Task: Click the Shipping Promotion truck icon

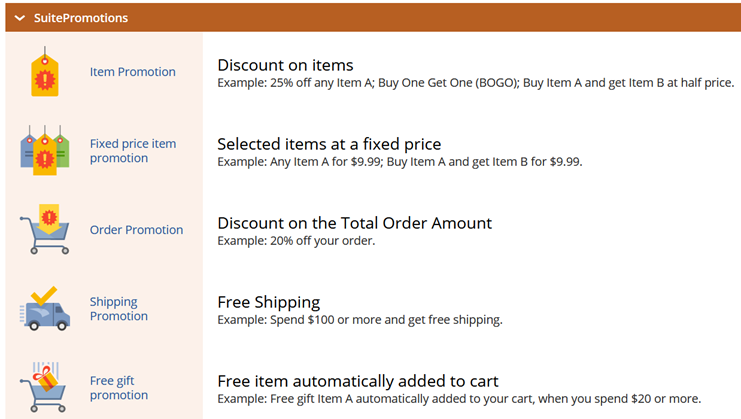Action: pos(45,308)
